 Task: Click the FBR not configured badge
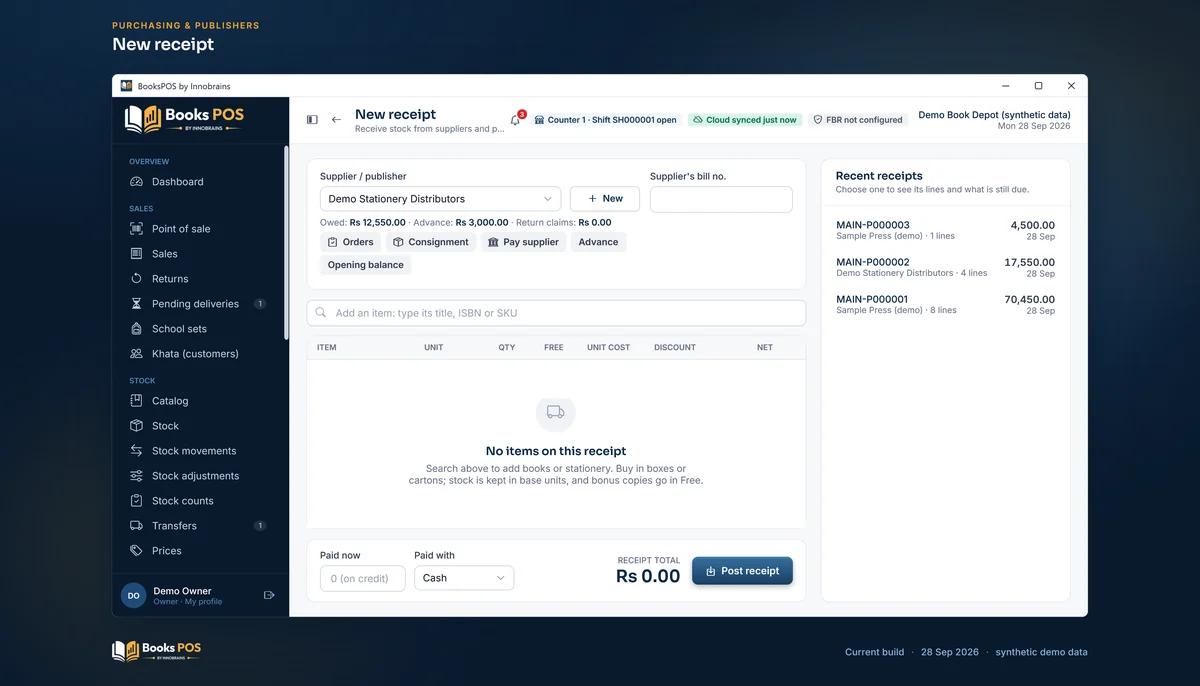click(857, 120)
